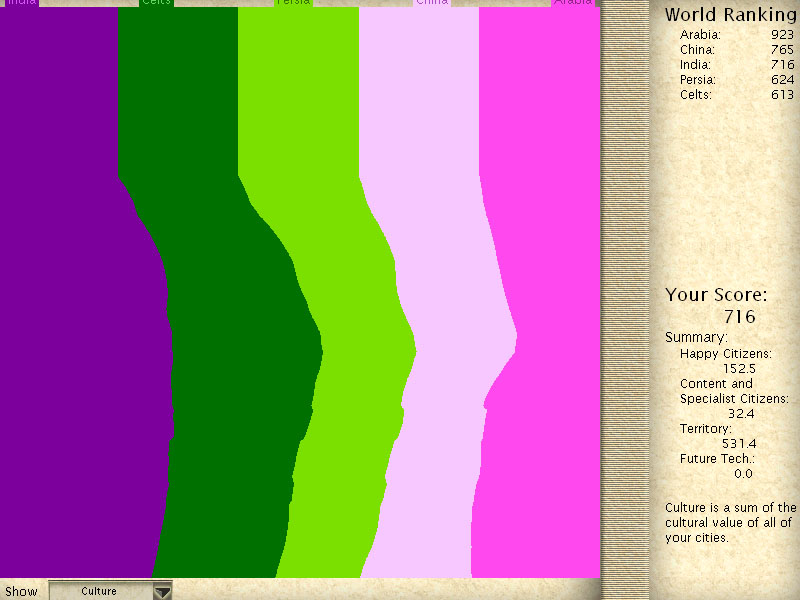Screen dimensions: 800x600
Task: Click the Happy Citizens: label
Action: (726, 354)
